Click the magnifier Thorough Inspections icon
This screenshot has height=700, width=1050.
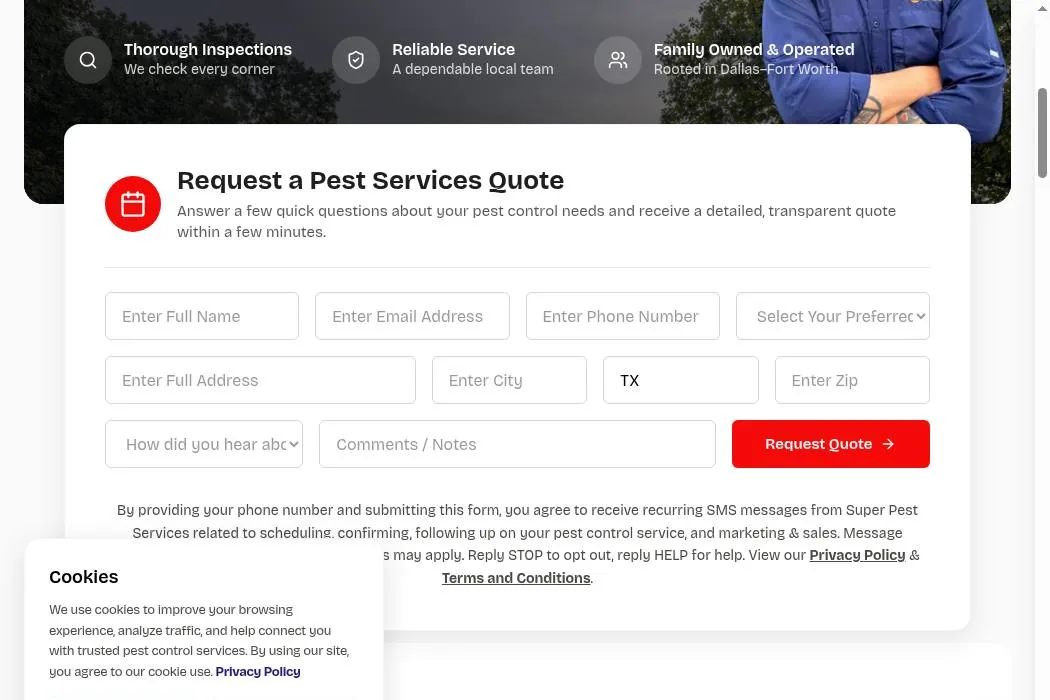click(x=88, y=60)
